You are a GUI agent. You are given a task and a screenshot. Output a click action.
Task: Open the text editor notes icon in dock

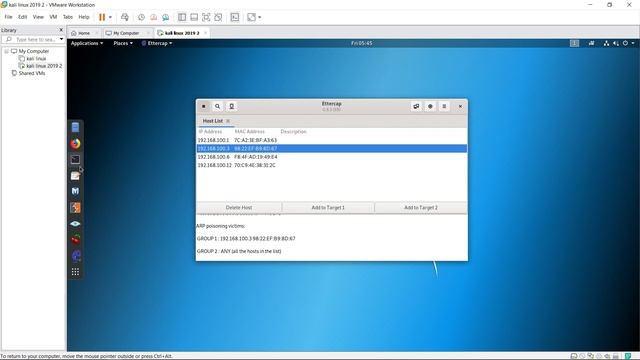(x=76, y=176)
